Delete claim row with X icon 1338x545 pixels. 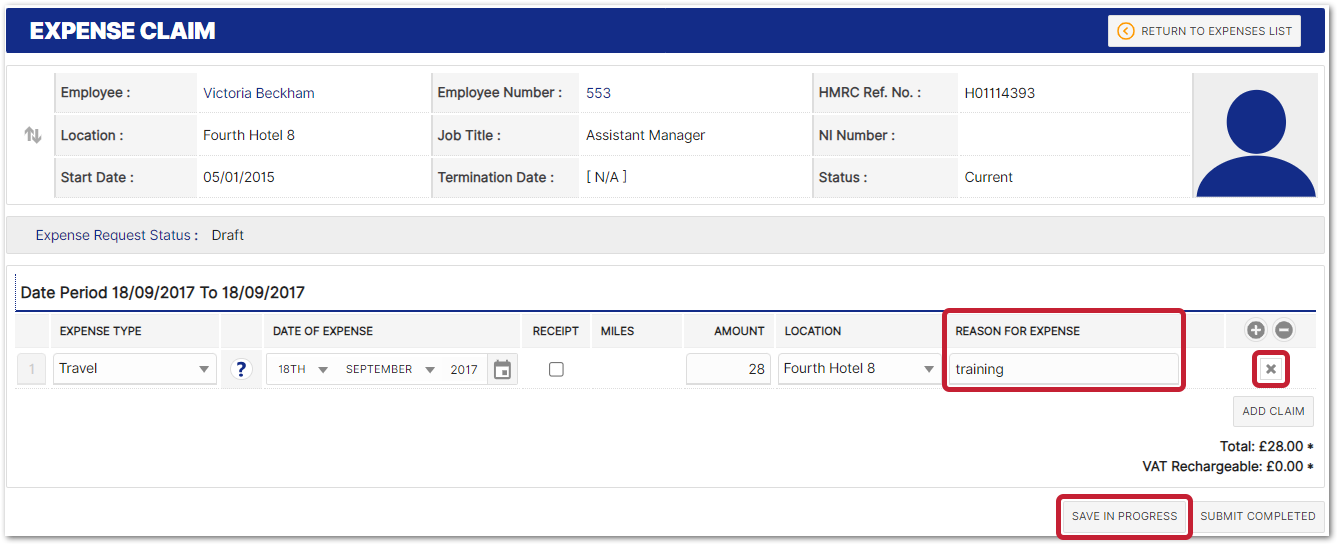click(x=1271, y=369)
